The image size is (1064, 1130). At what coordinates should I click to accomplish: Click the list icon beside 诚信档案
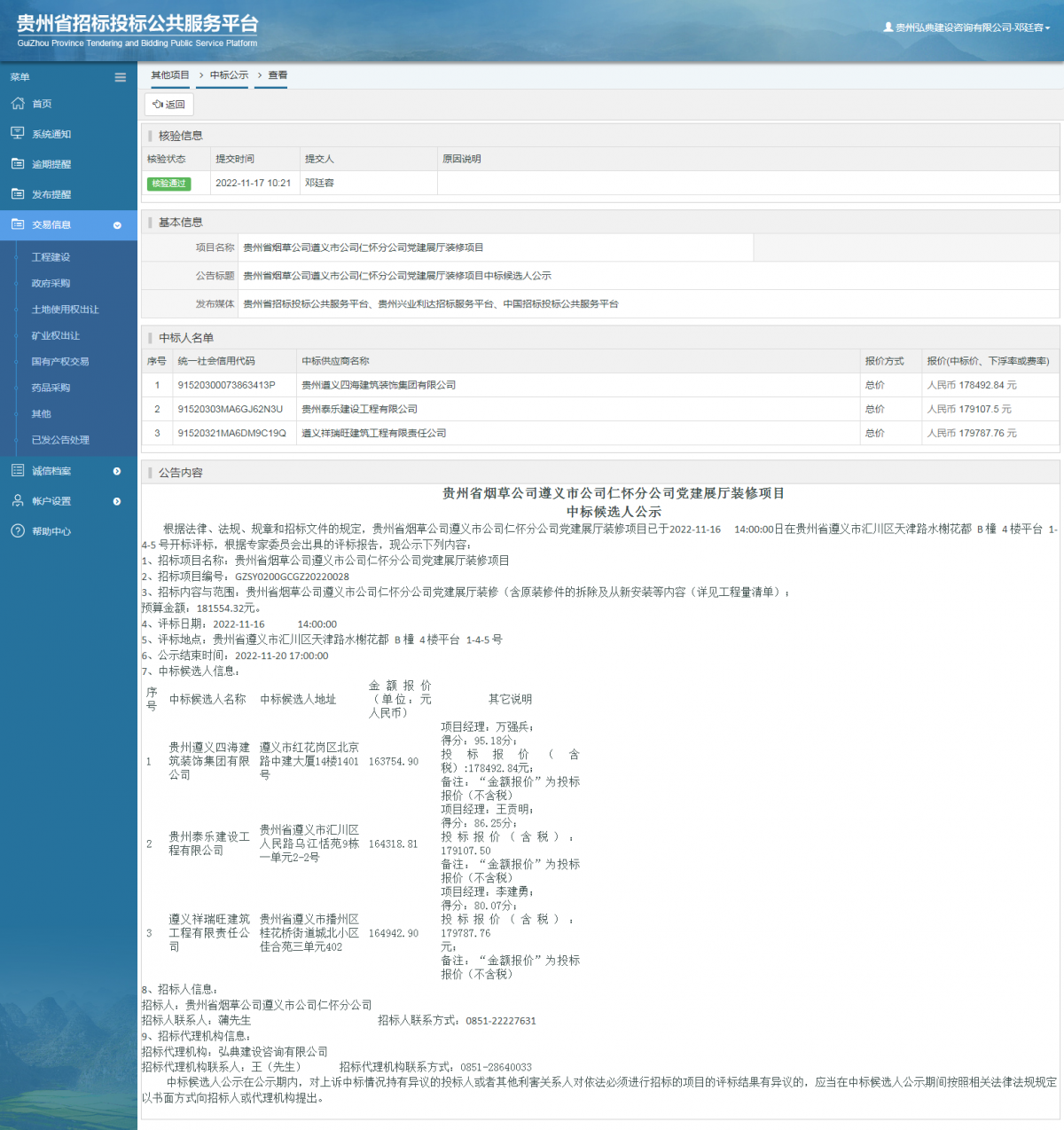tap(18, 470)
